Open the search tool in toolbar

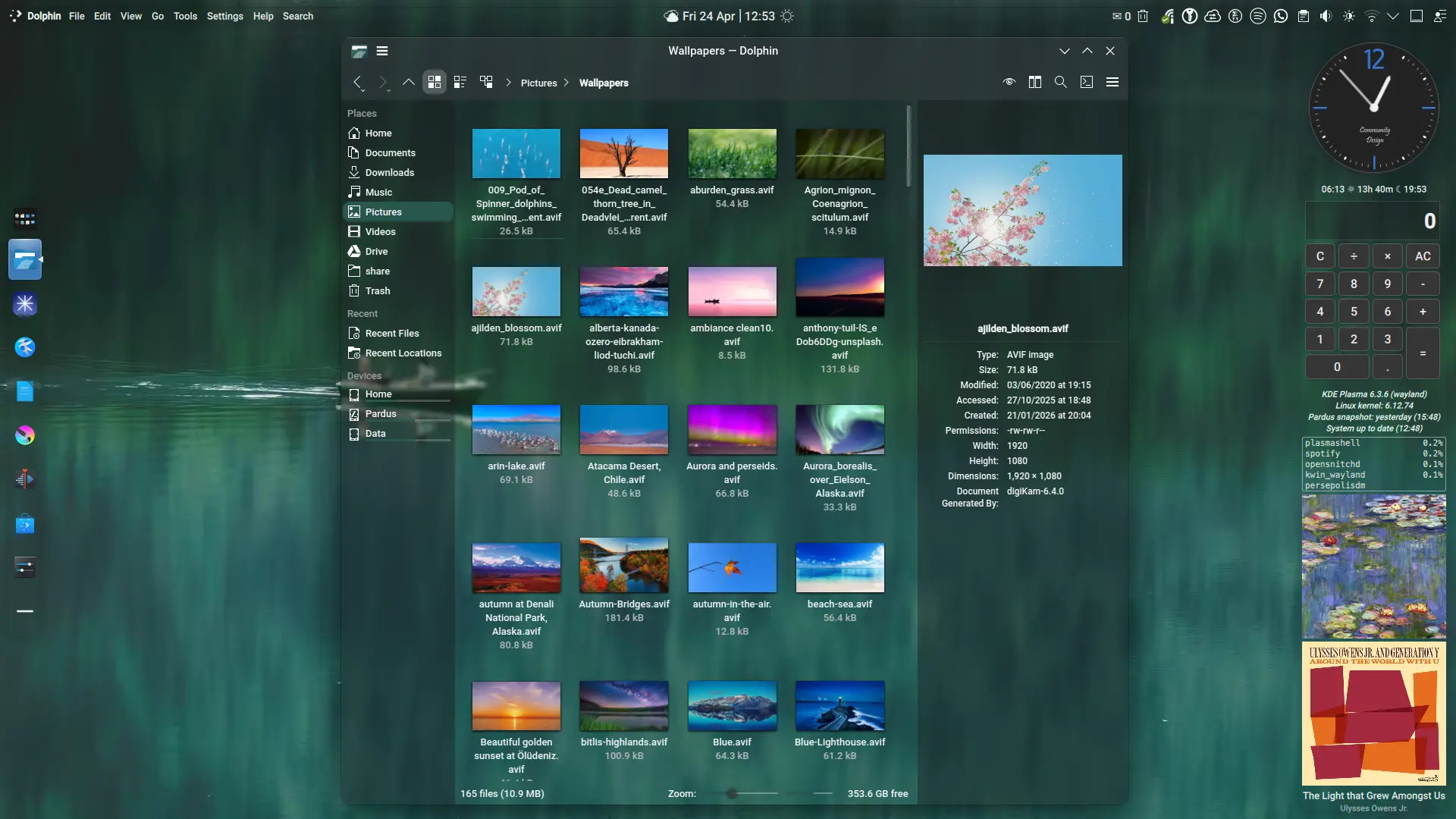(1060, 83)
